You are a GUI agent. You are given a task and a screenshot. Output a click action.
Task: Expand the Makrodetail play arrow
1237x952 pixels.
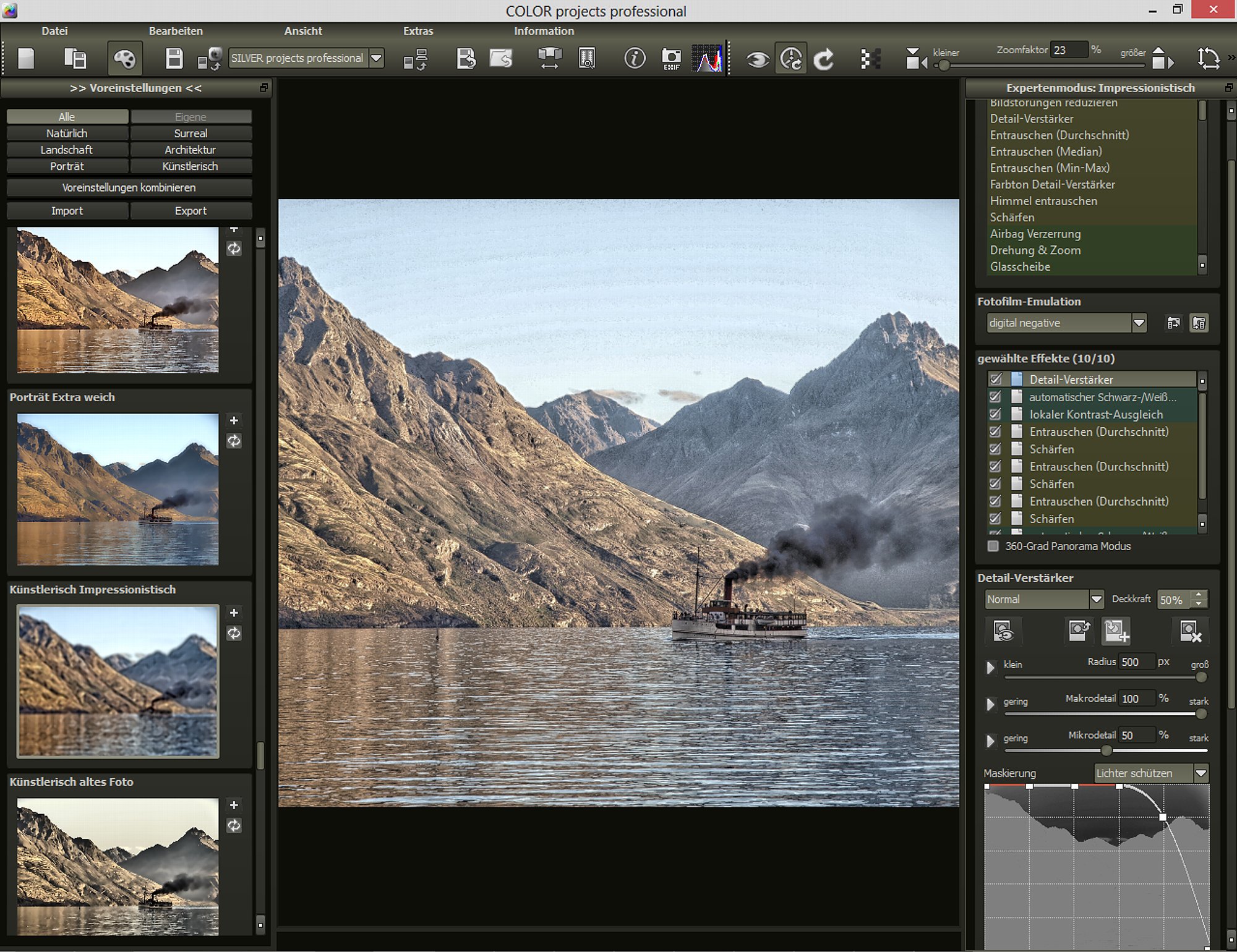990,704
